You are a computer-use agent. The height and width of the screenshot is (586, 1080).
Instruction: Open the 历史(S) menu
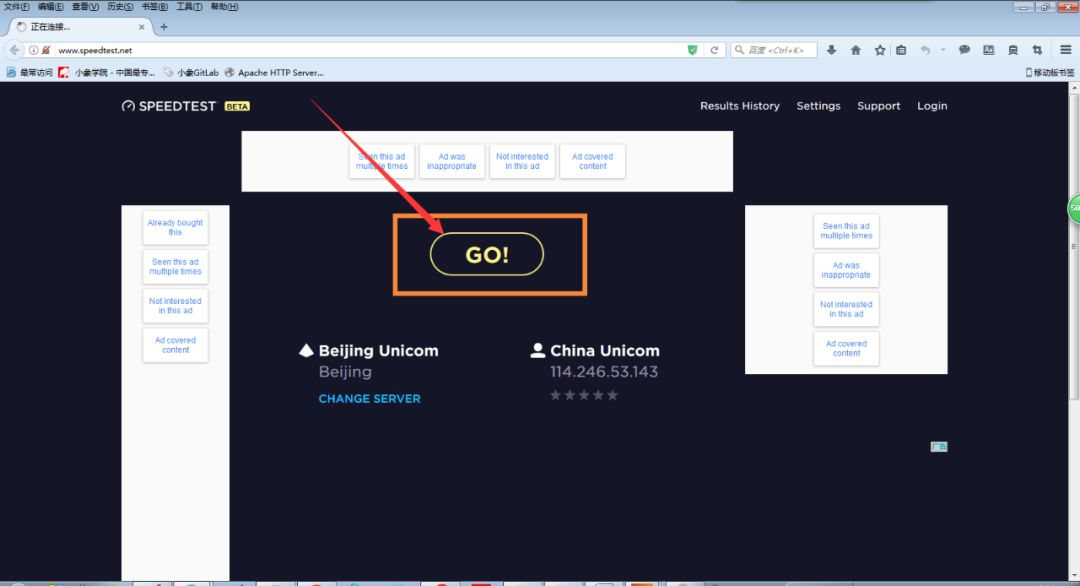(120, 7)
